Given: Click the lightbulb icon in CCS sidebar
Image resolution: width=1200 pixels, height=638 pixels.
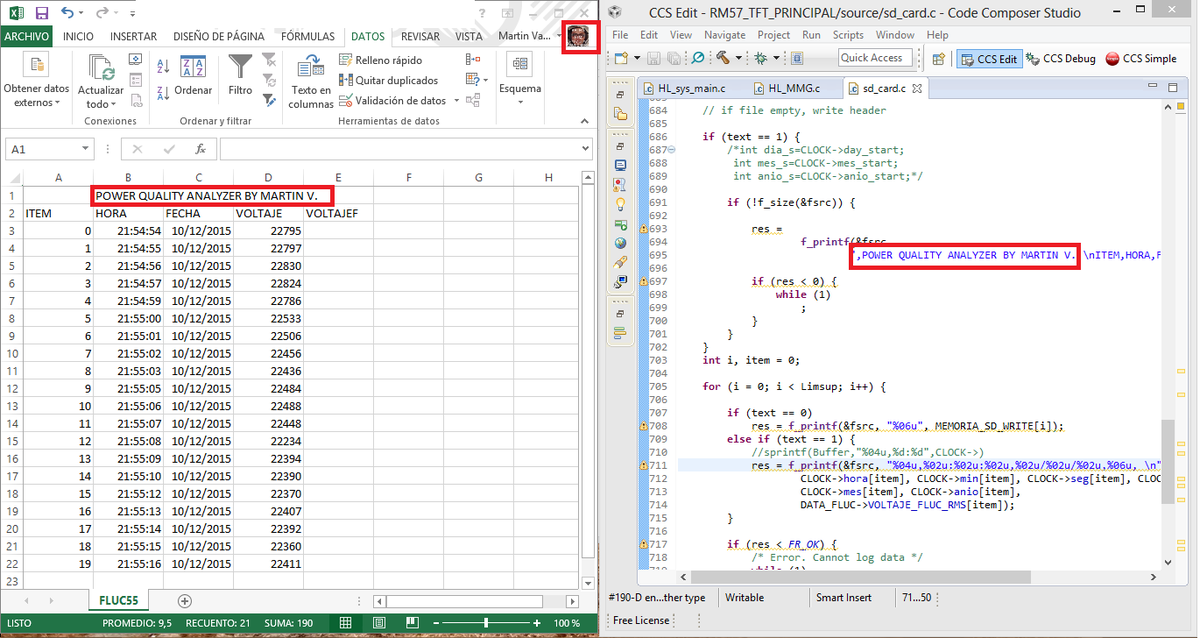Looking at the screenshot, I should pos(620,203).
